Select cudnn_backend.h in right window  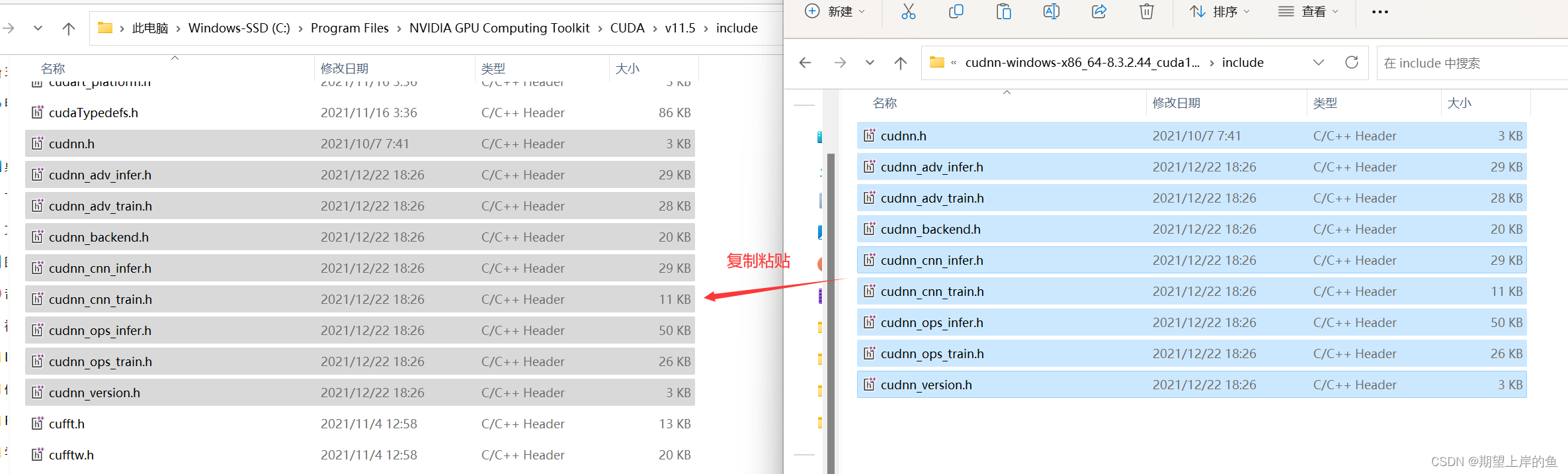click(x=1192, y=230)
